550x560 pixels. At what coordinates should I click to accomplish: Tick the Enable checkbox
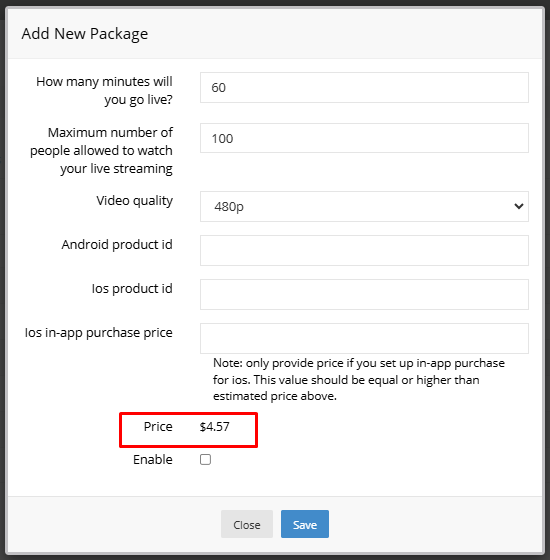205,459
